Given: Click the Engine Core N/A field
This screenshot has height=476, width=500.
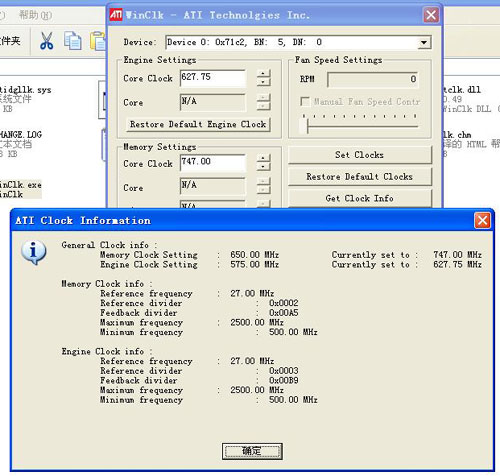Looking at the screenshot, I should (213, 102).
